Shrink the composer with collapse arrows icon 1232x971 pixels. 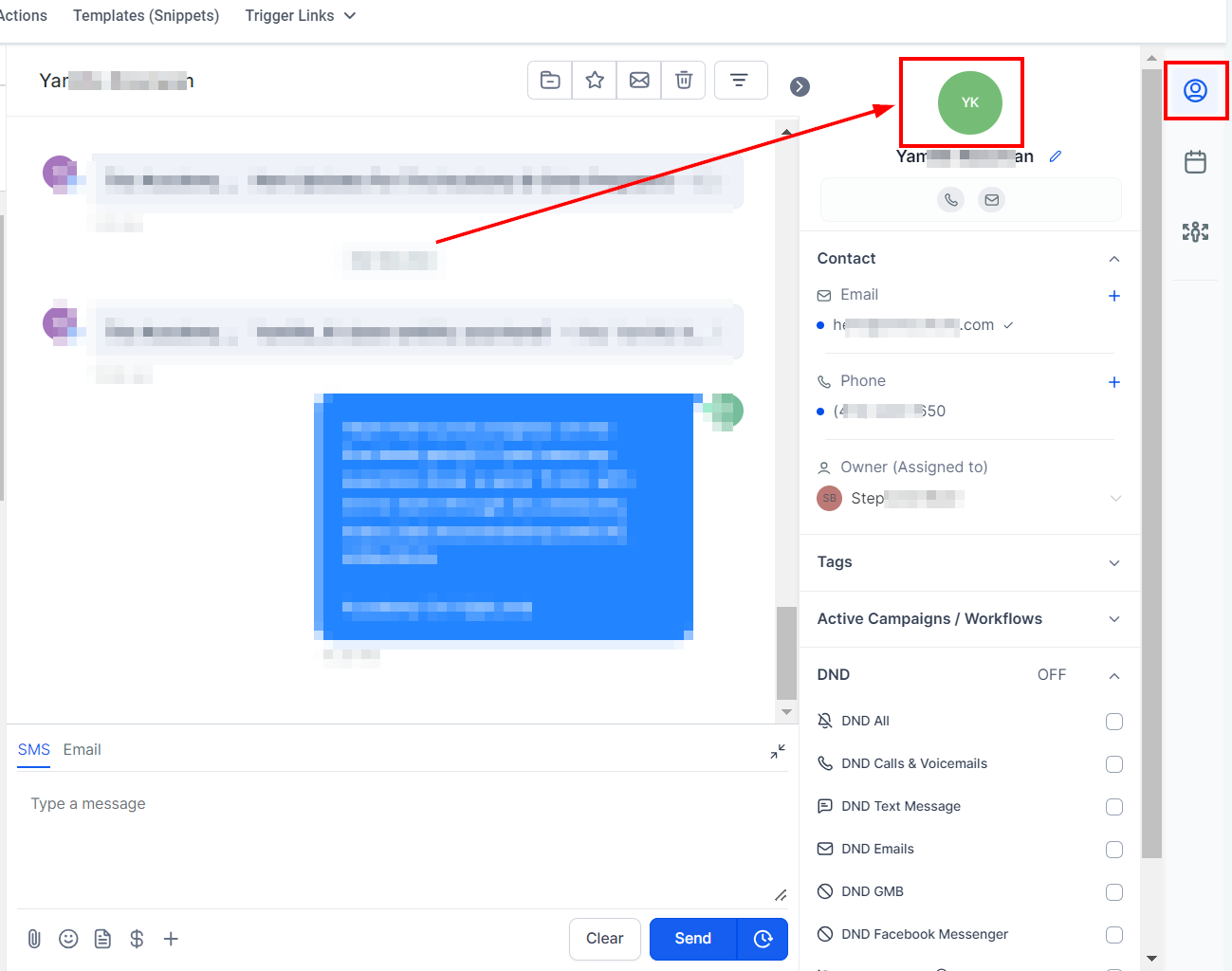pos(778,752)
